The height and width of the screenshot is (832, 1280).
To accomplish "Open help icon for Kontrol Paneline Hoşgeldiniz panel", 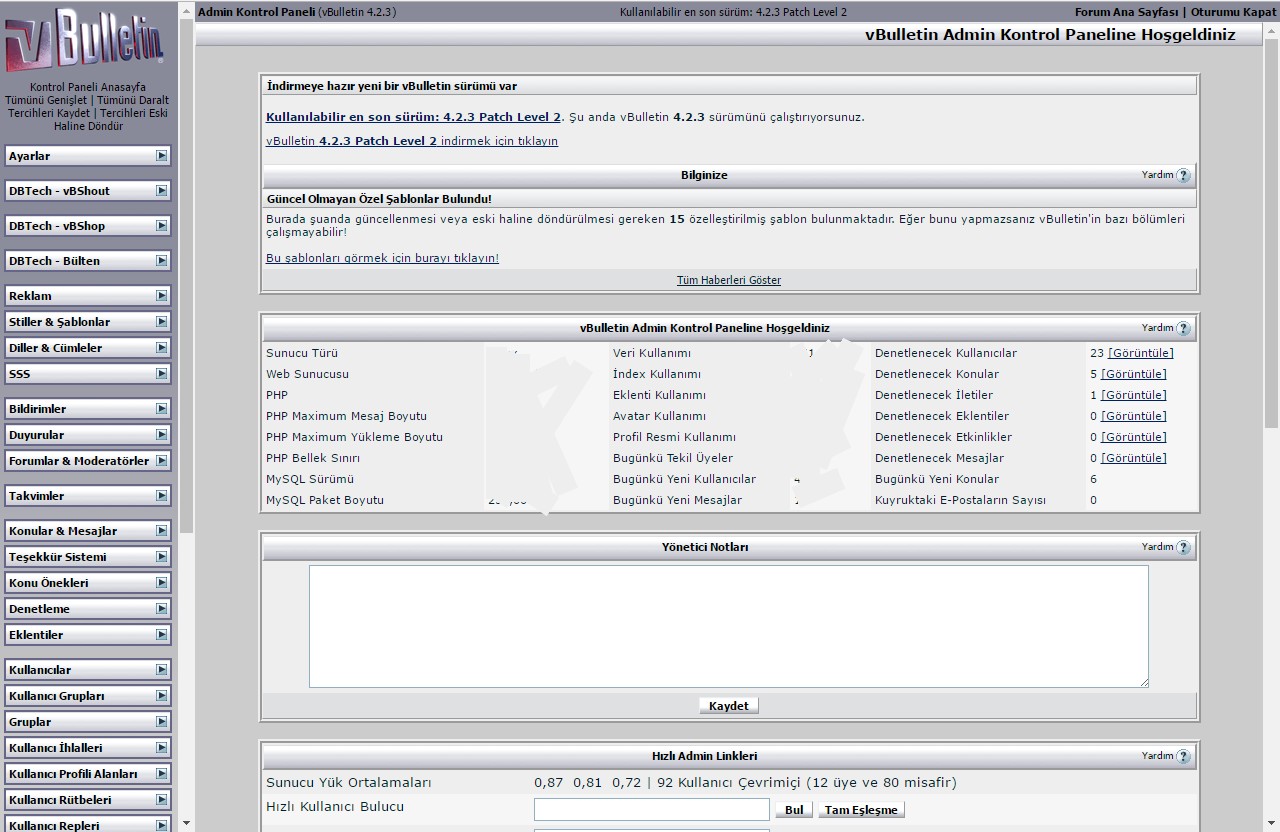I will tap(1184, 328).
